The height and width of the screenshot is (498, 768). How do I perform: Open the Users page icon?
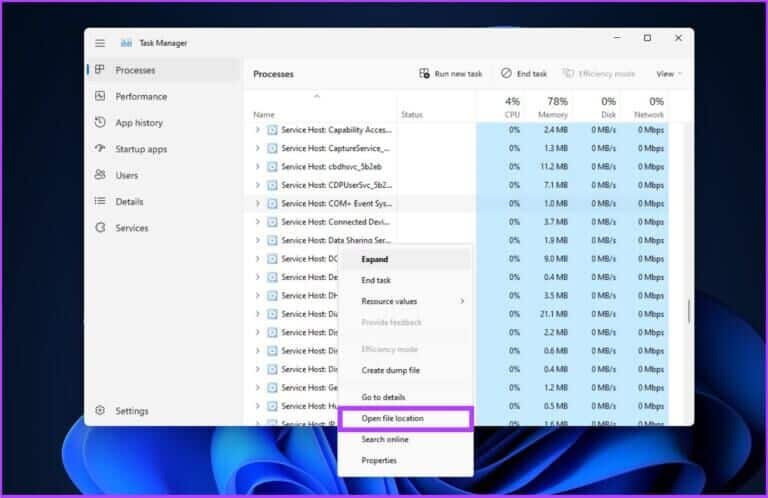pos(100,175)
